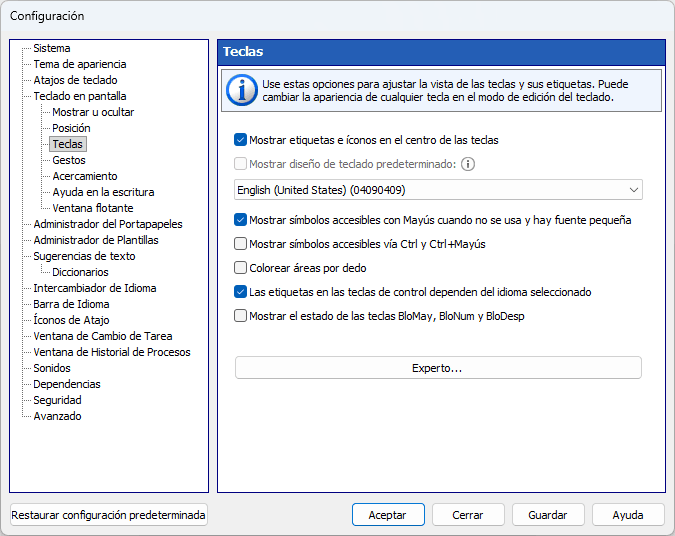Viewport: 675px width, 536px height.
Task: Select Acercamiento in the tree
Action: [85, 176]
